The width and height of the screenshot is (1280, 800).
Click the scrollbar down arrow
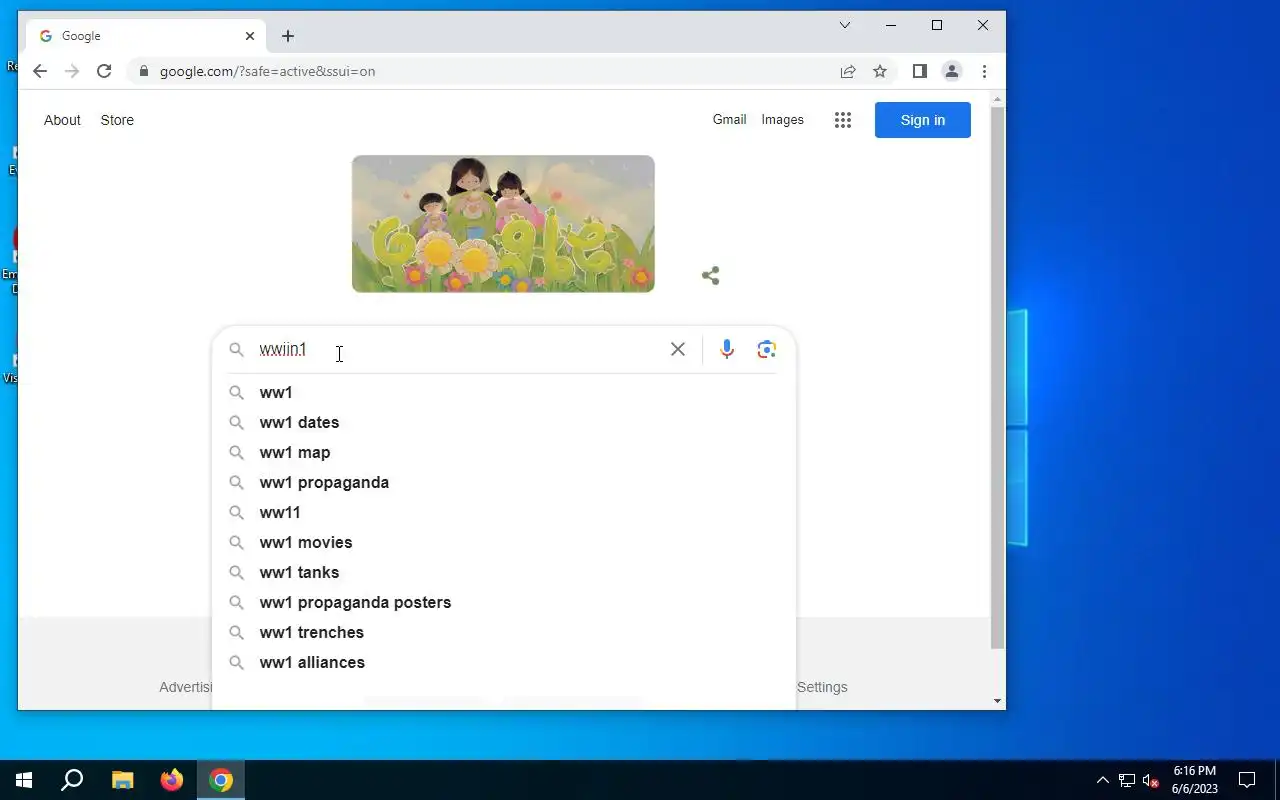click(997, 701)
